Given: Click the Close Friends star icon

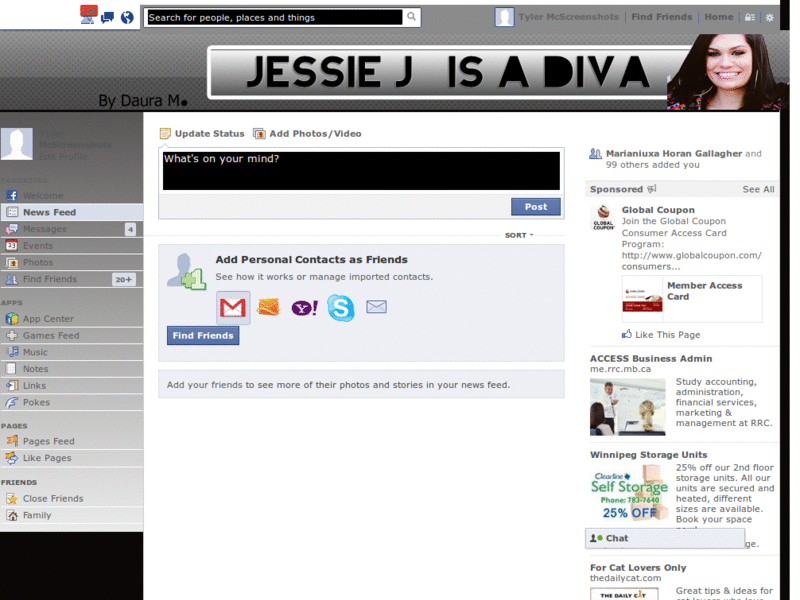Looking at the screenshot, I should coord(12,498).
